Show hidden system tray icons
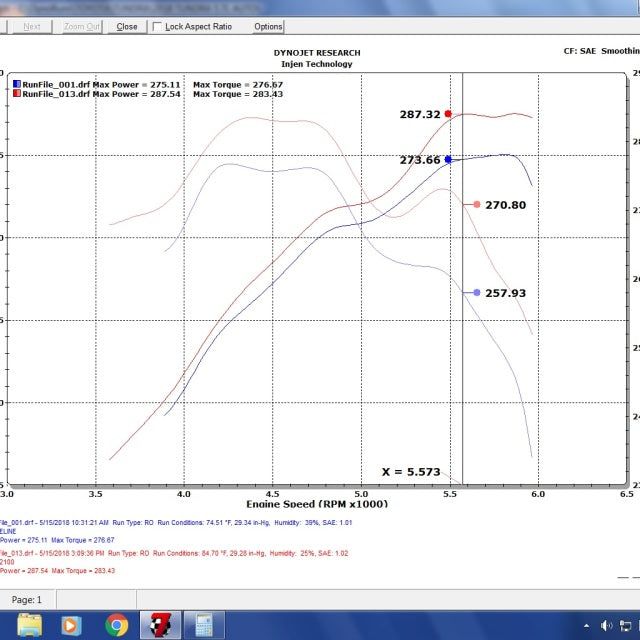The image size is (640, 640). 588,626
